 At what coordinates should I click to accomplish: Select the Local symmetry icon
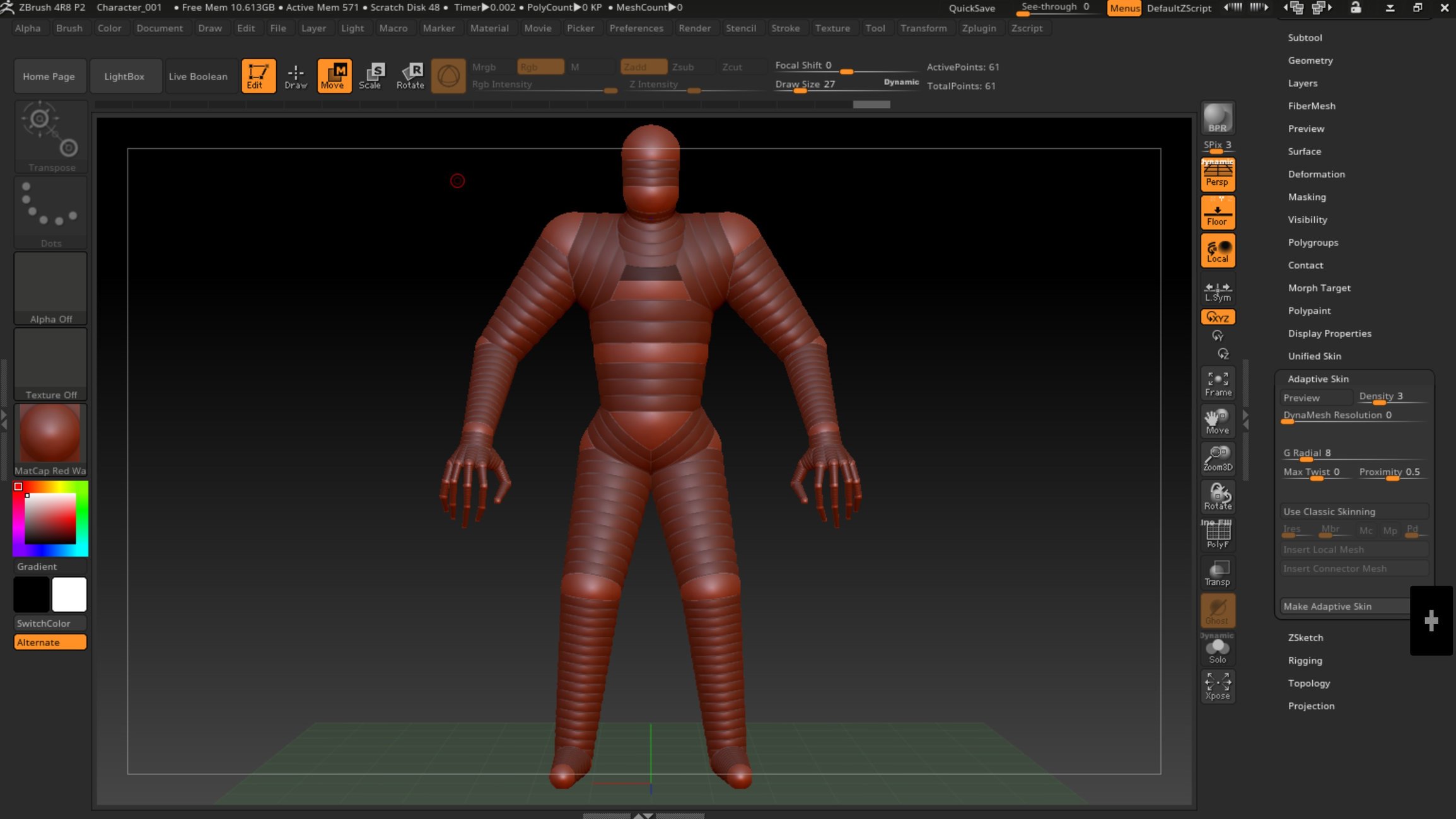(1217, 291)
